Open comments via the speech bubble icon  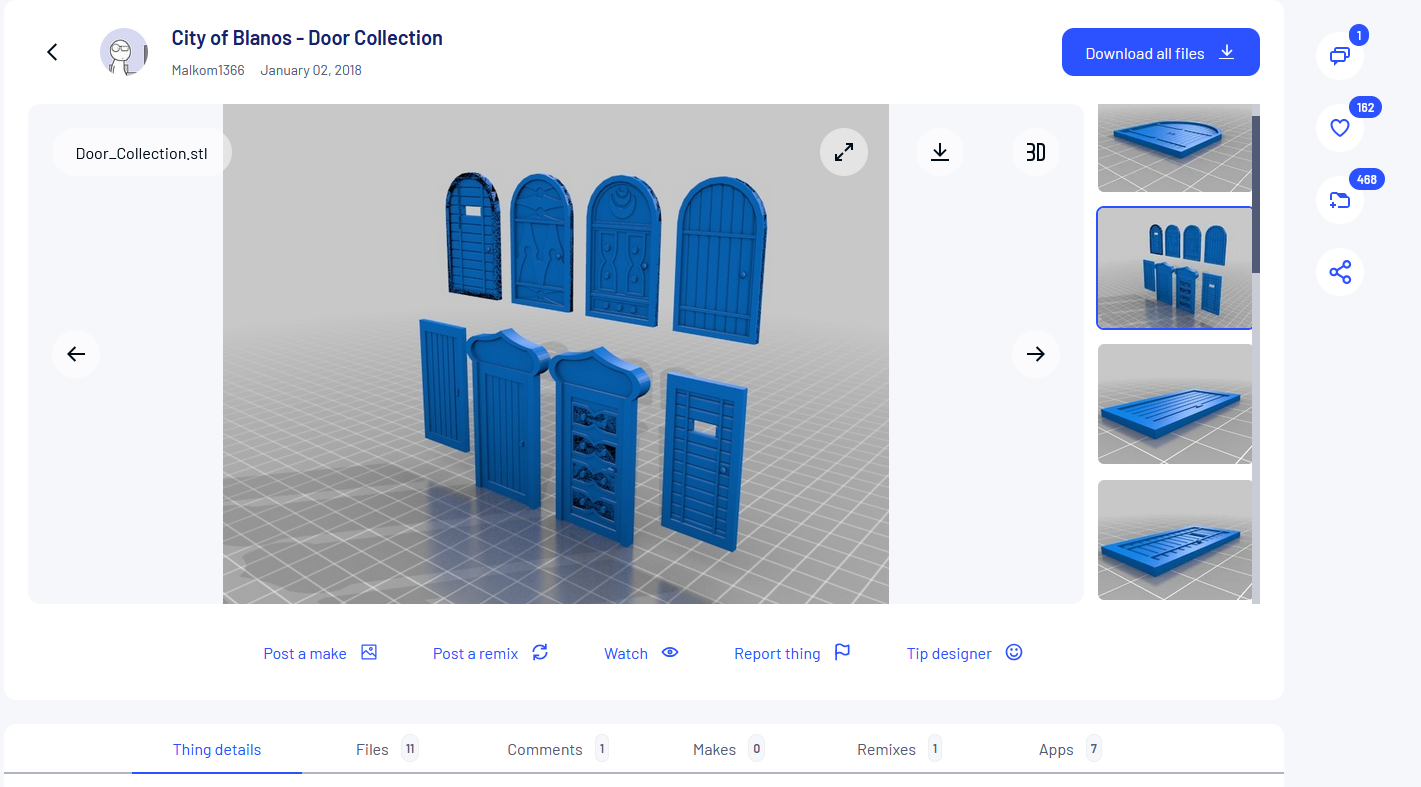[1340, 55]
